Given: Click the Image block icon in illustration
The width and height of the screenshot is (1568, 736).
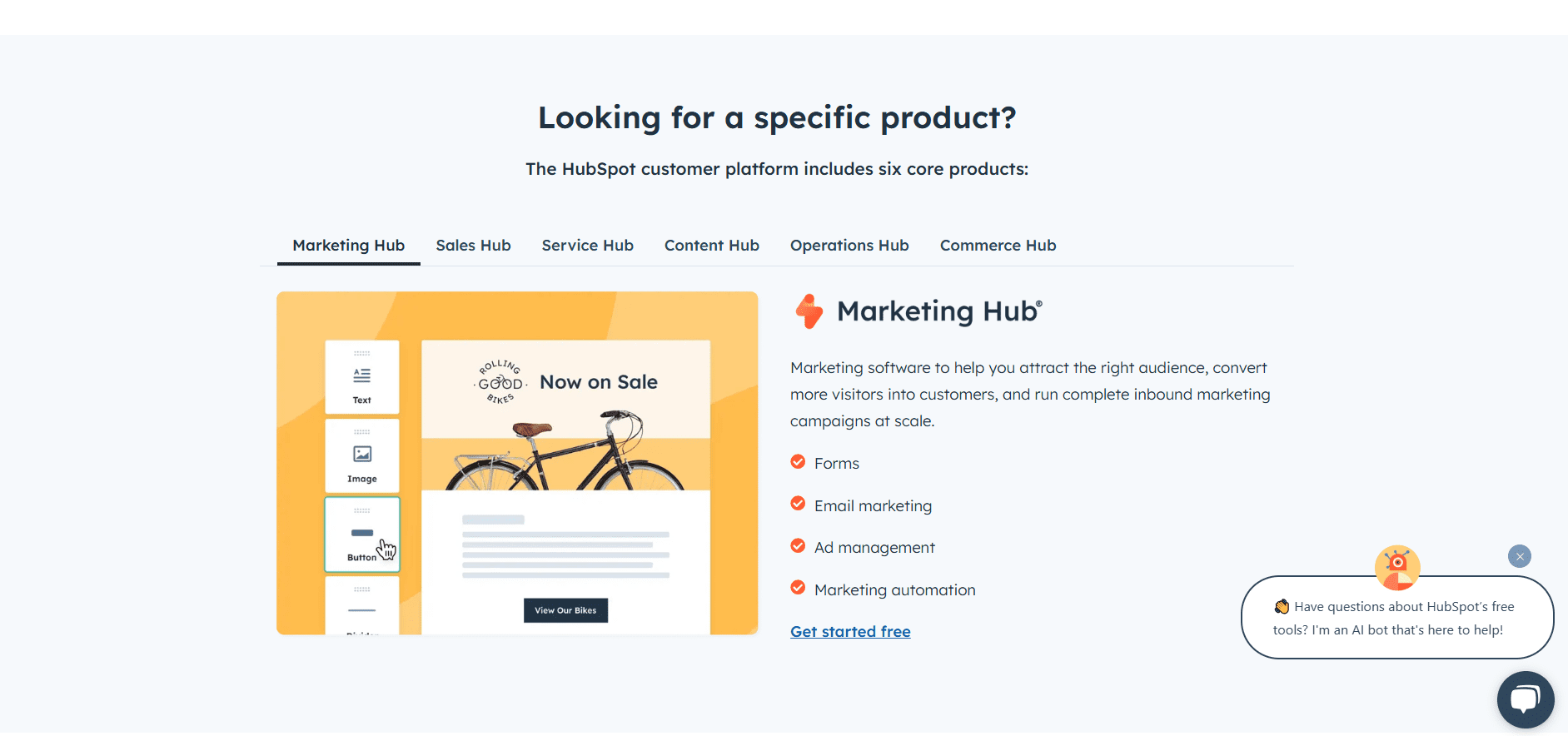Looking at the screenshot, I should pyautogui.click(x=361, y=454).
